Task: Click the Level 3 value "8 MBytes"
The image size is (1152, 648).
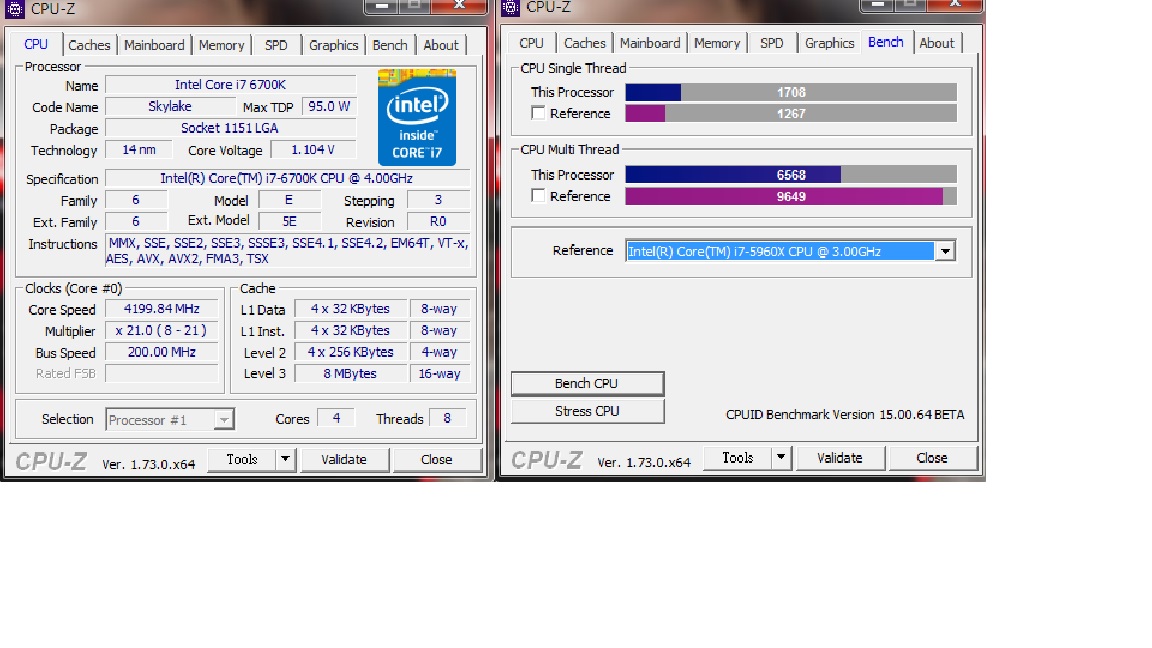Action: tap(350, 373)
